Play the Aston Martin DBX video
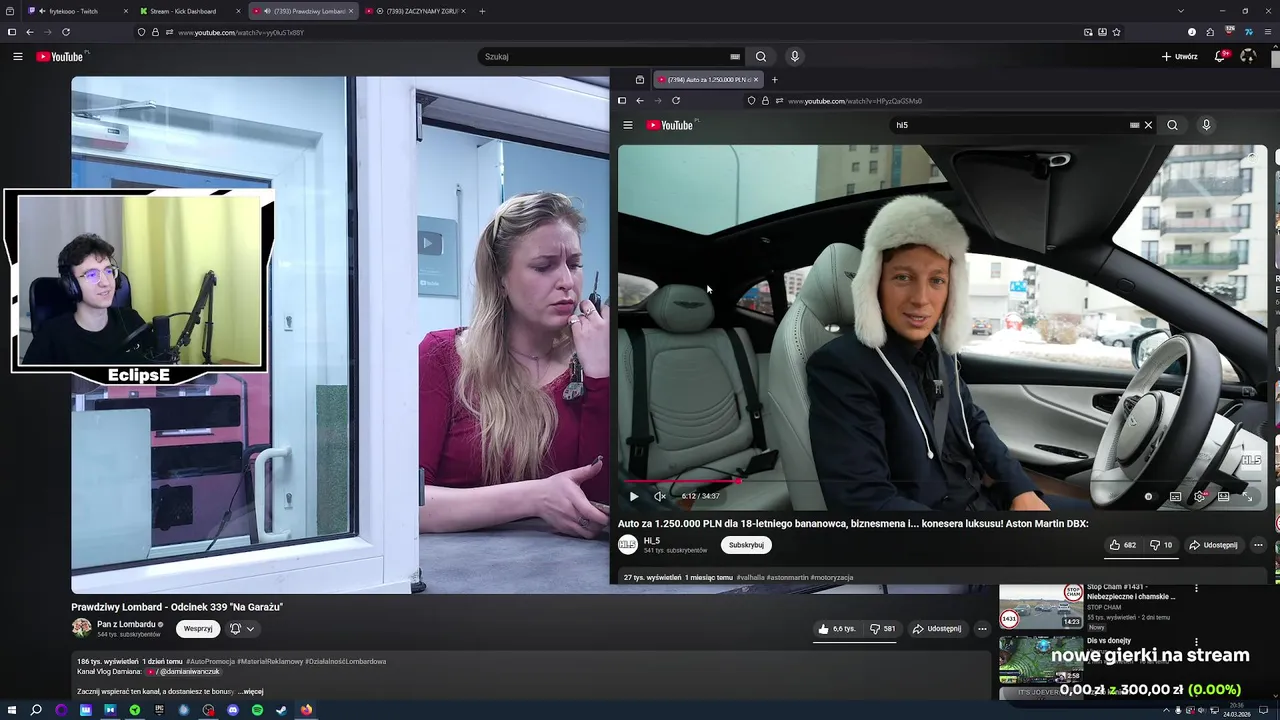Screen dimensions: 1280x720 click(633, 496)
